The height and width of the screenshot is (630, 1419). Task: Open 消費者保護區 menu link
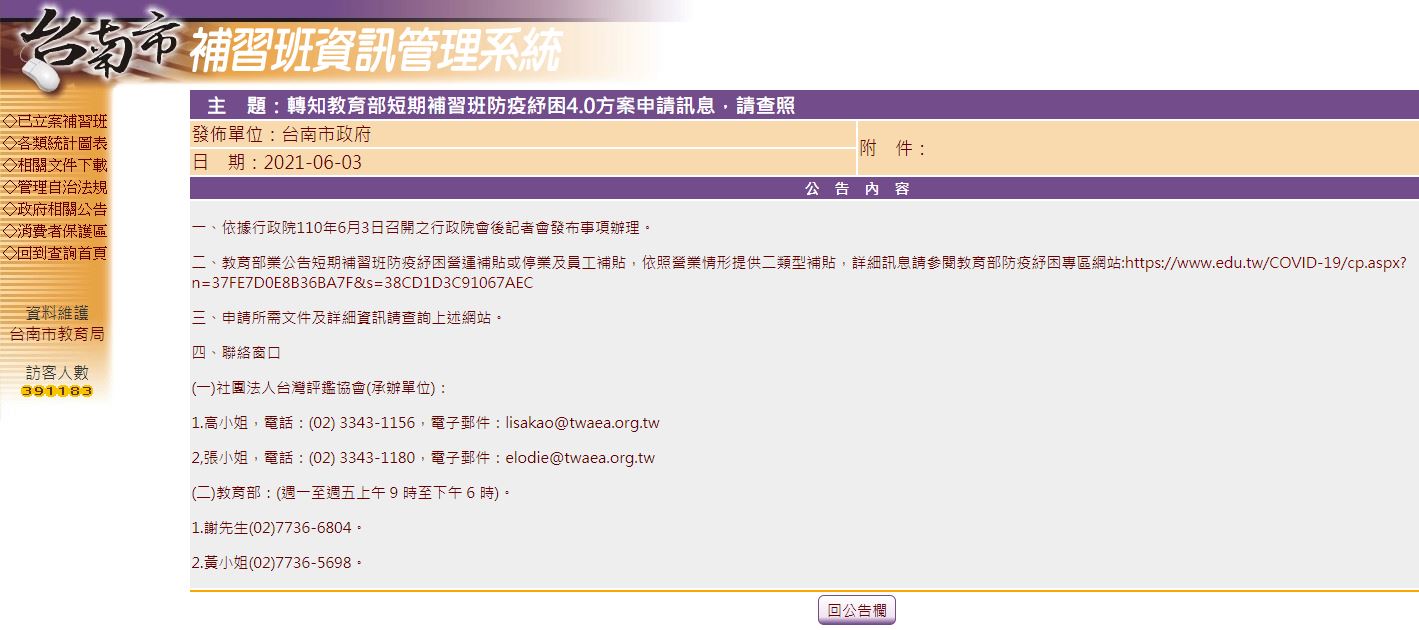(x=56, y=232)
